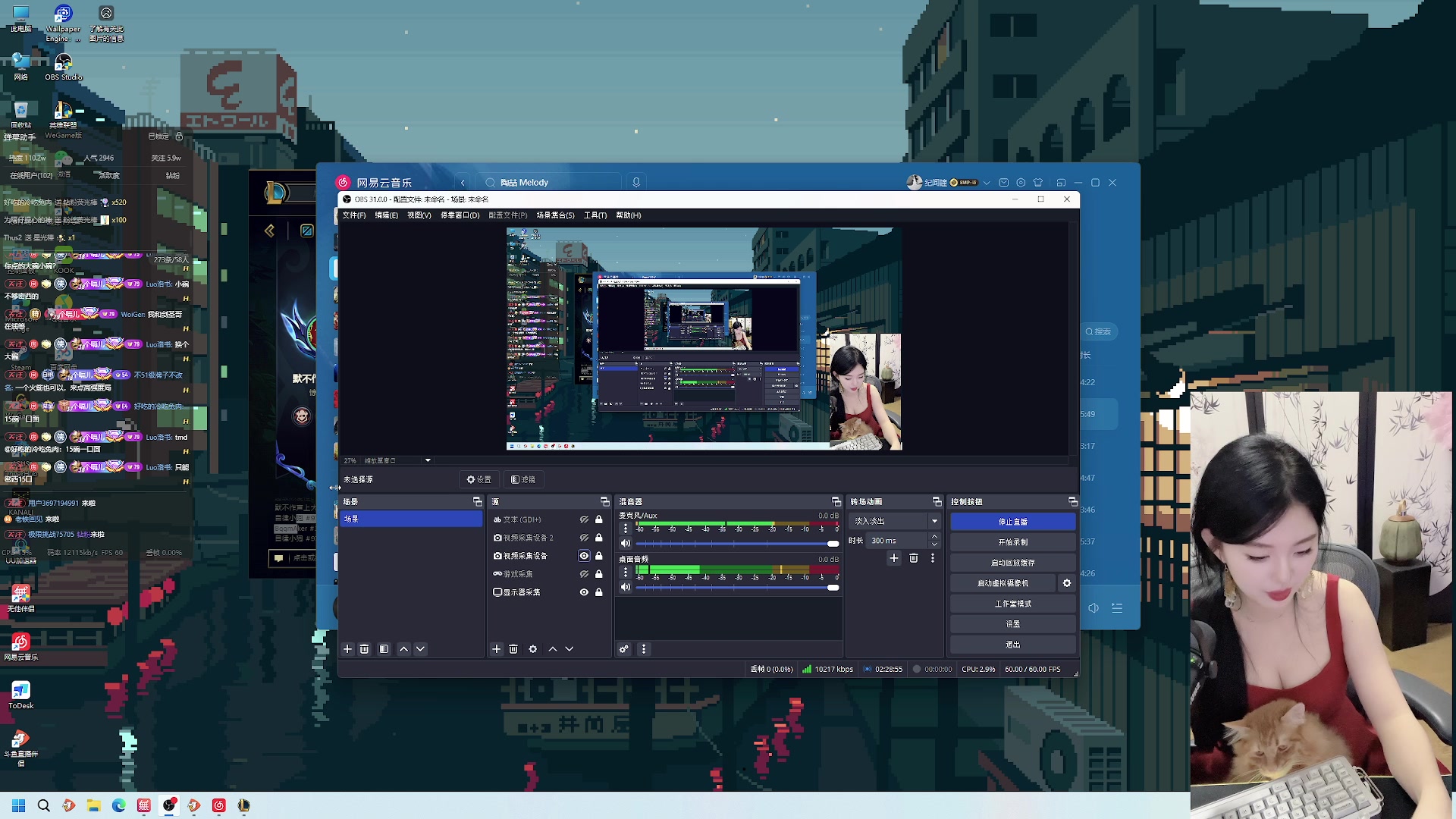This screenshot has width=1456, height=819.
Task: Adjust 麦克风/Aux volume slider handle
Action: (x=833, y=544)
